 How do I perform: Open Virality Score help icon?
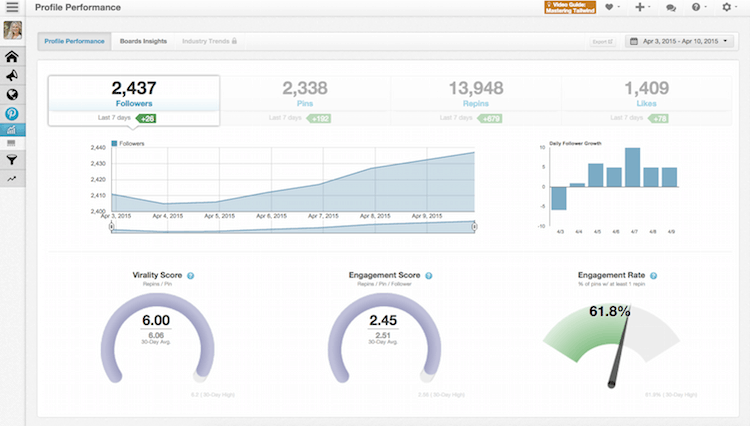[x=190, y=276]
